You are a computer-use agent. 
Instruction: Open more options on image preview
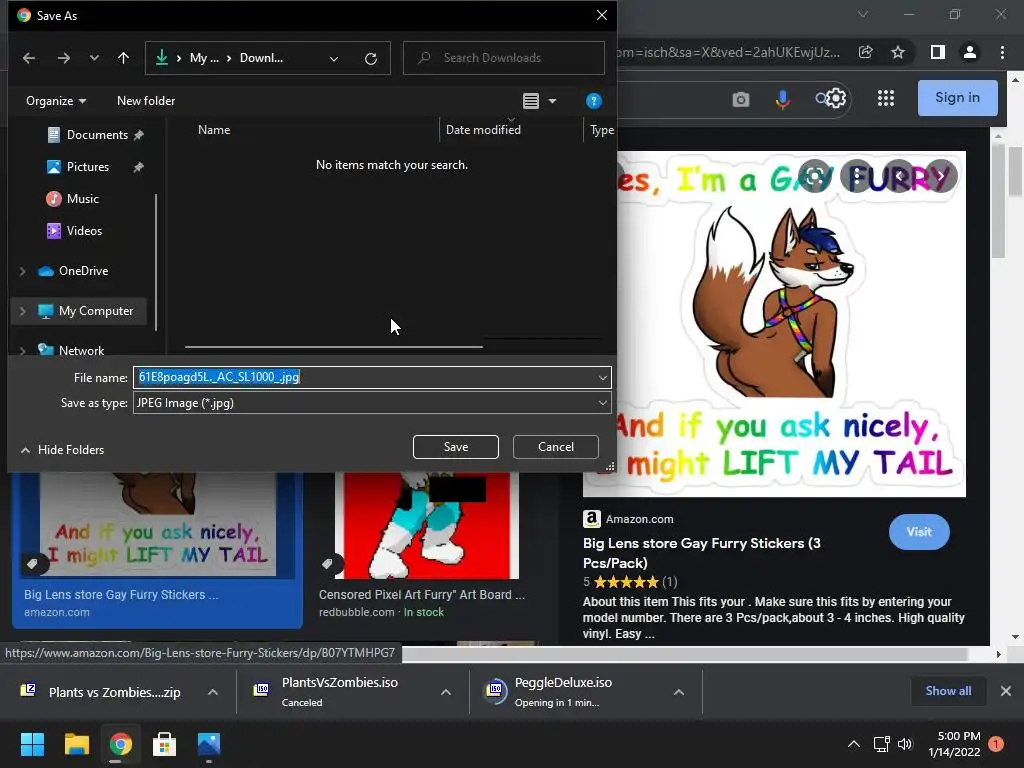(857, 176)
